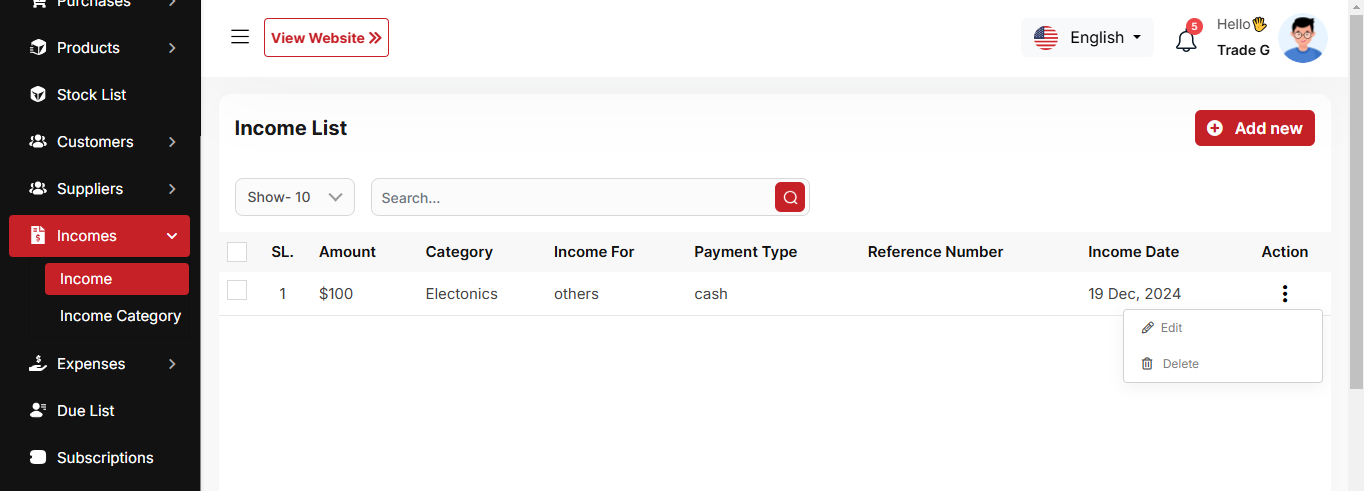This screenshot has width=1364, height=491.
Task: Click the Due List sidebar icon
Action: click(x=38, y=411)
